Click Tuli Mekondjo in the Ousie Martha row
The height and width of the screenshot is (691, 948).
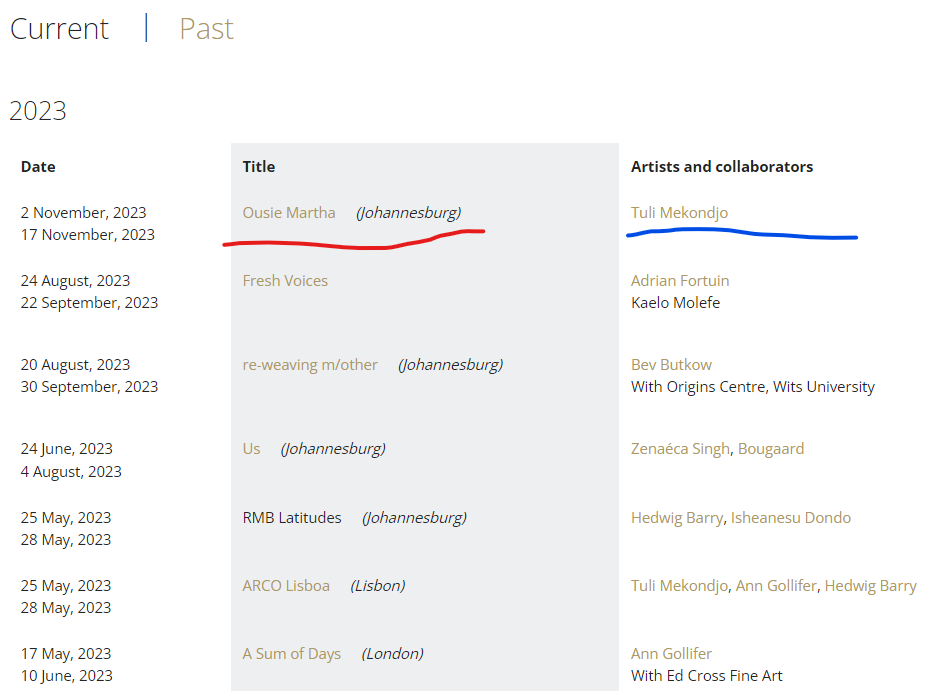(x=679, y=212)
